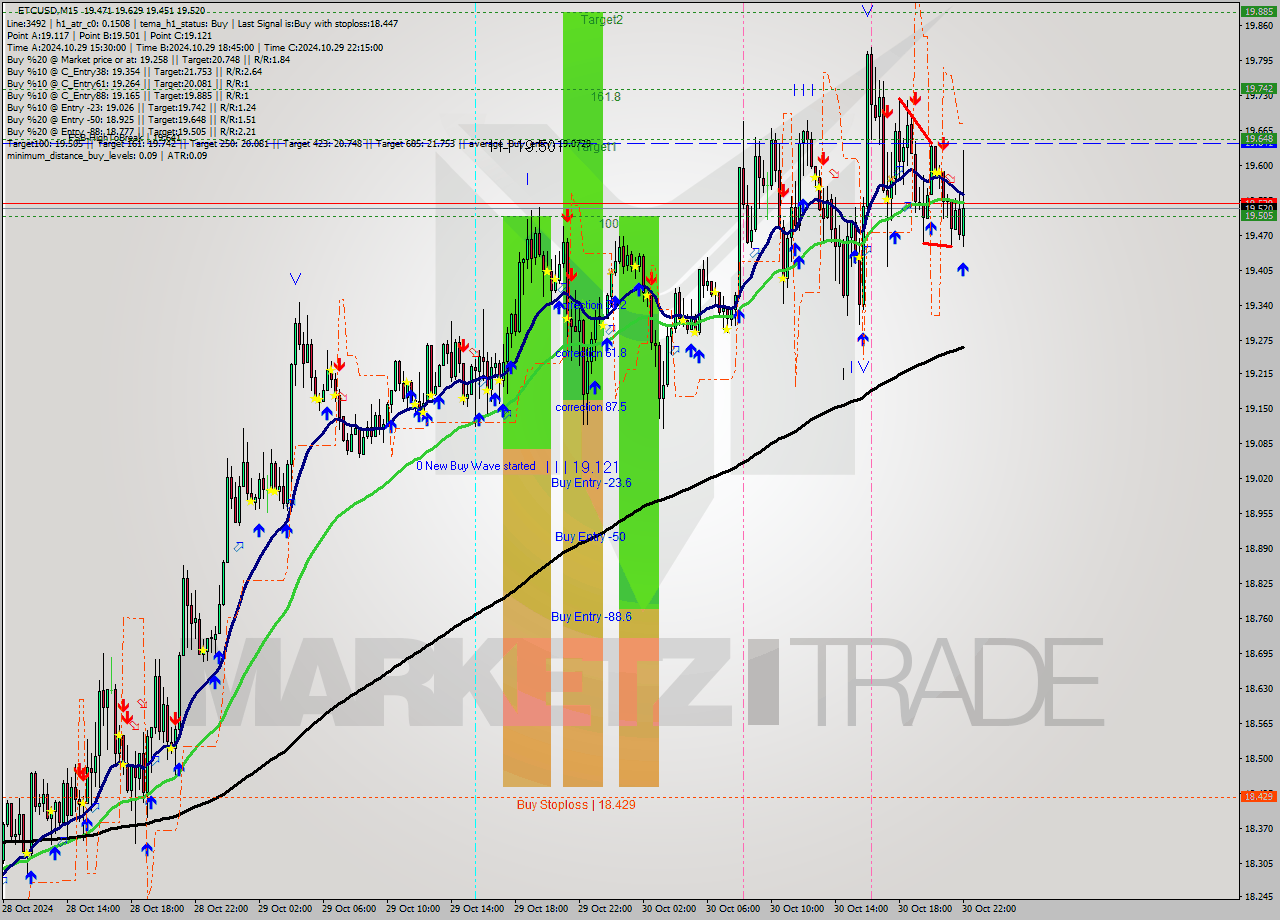Click the 18.245 price axis label

[1258, 897]
